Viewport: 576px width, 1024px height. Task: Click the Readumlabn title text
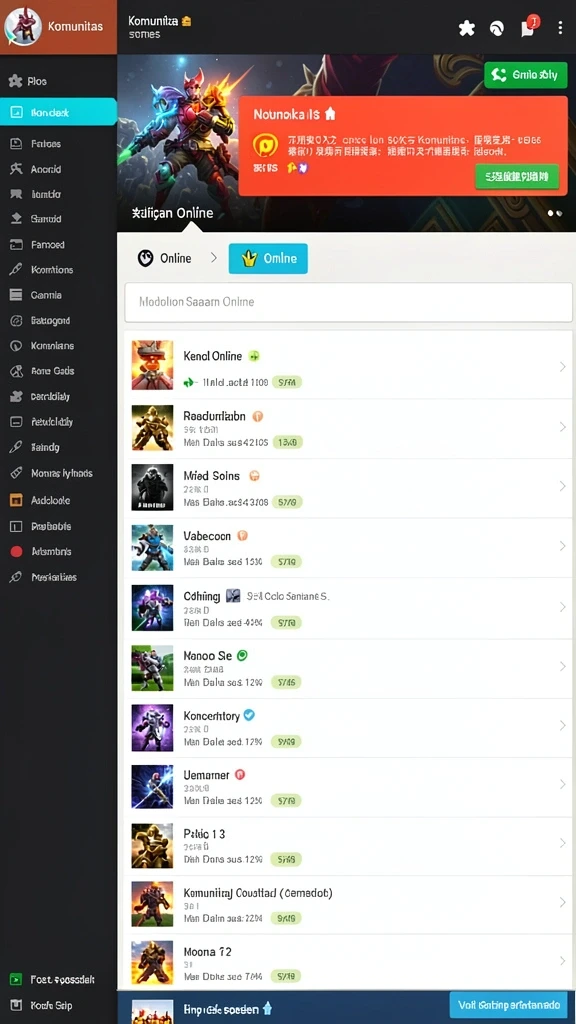point(214,416)
